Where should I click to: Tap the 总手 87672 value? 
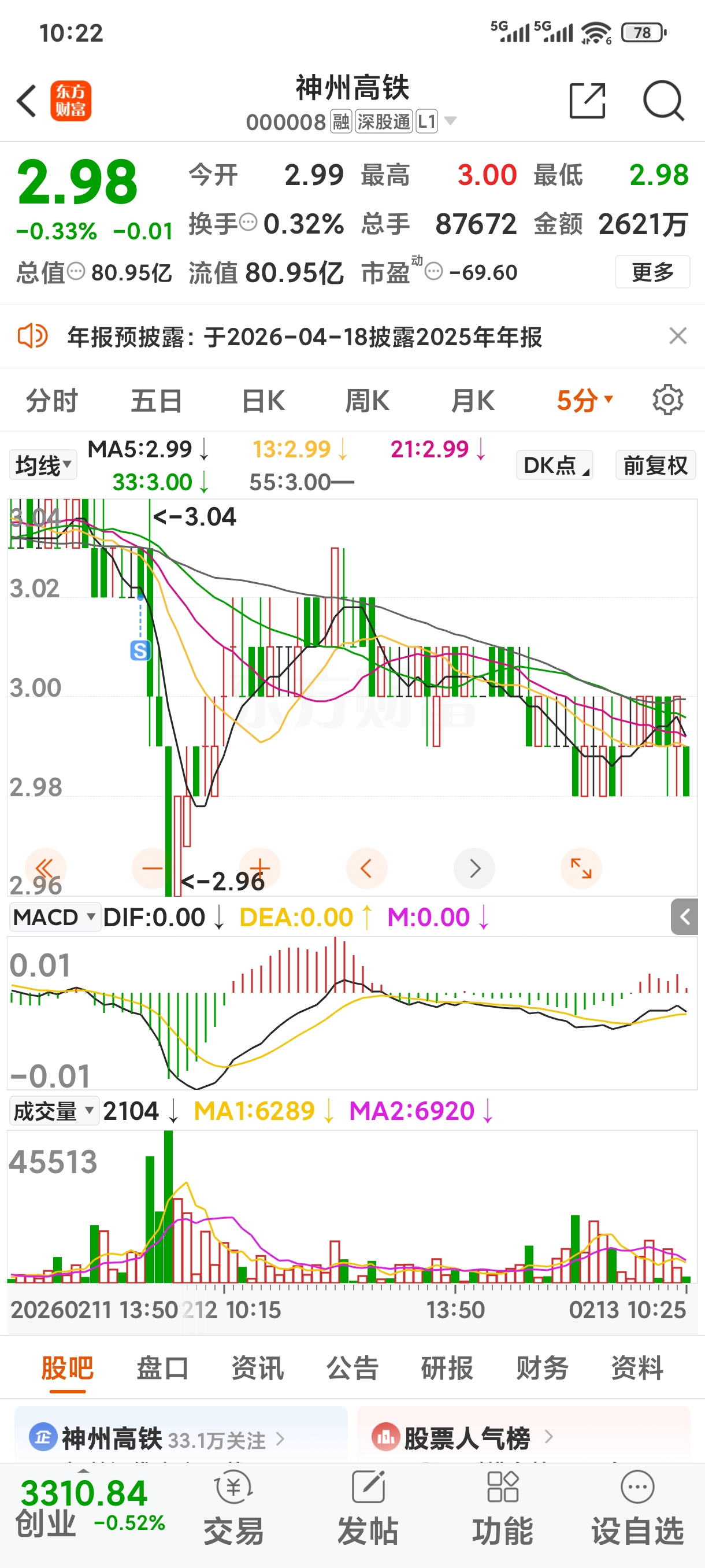tap(476, 223)
